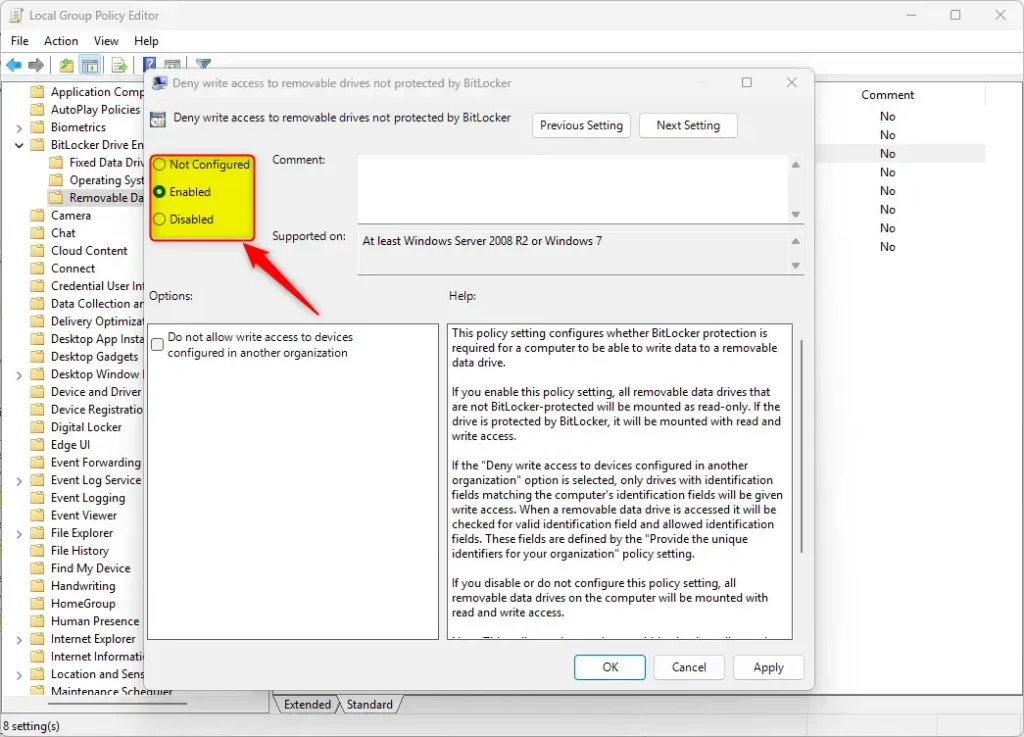
Task: Click the Cancel button
Action: 689,667
